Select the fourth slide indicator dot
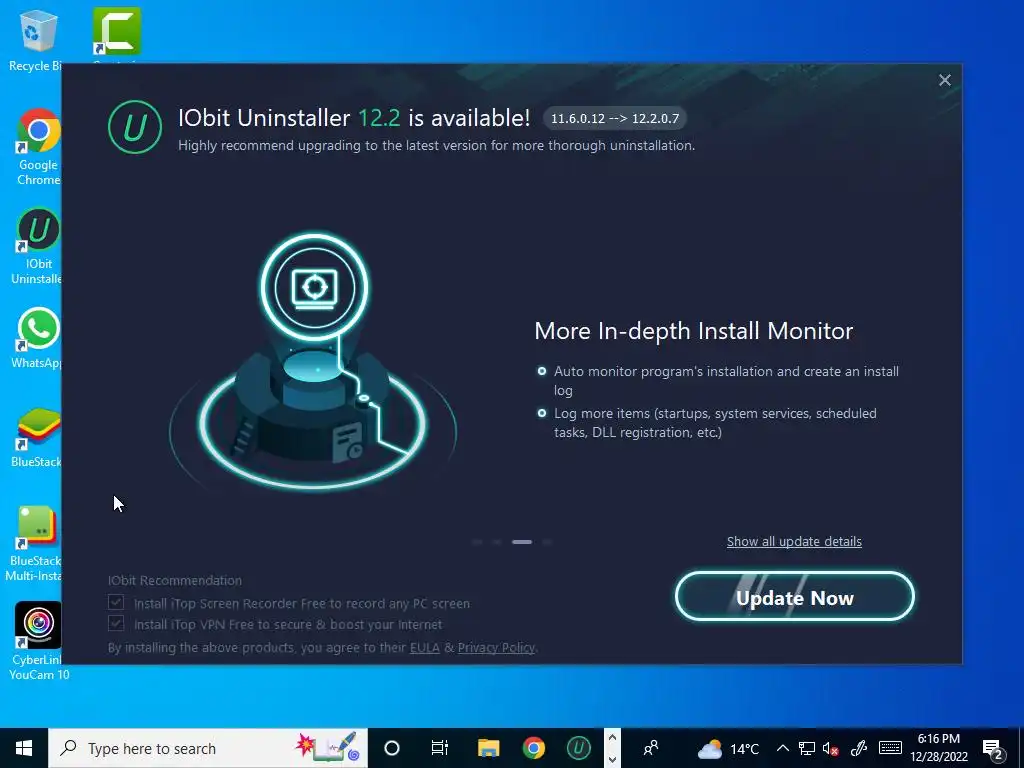 point(547,542)
